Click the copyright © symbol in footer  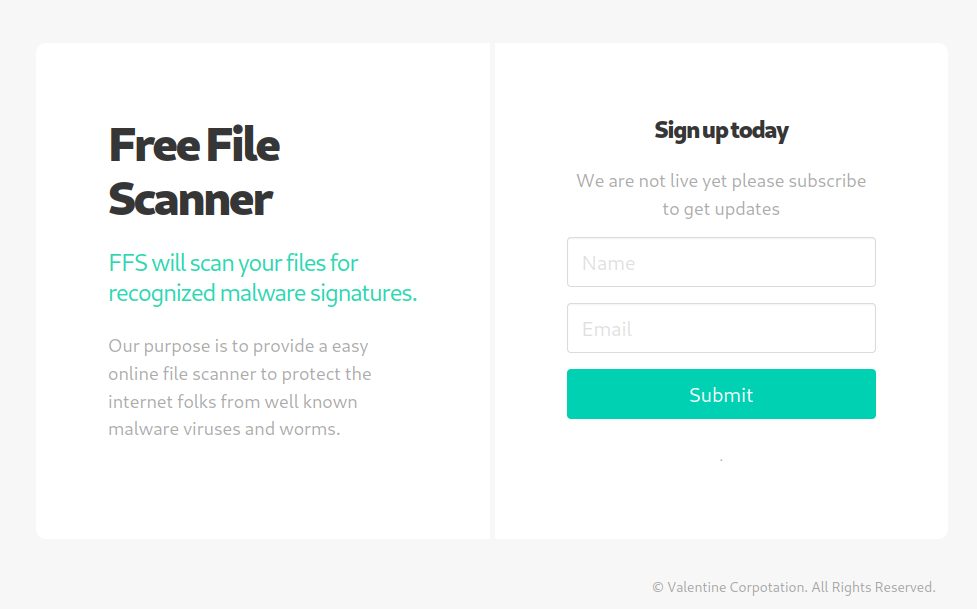(657, 588)
